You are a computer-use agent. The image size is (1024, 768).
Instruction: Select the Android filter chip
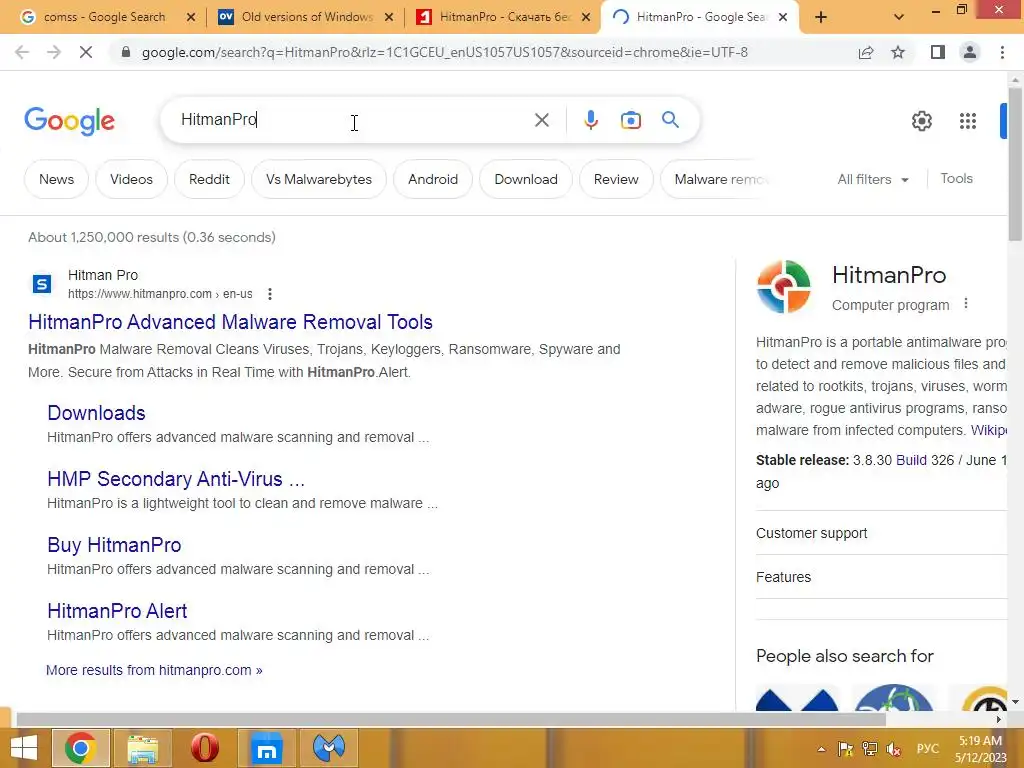pyautogui.click(x=433, y=179)
